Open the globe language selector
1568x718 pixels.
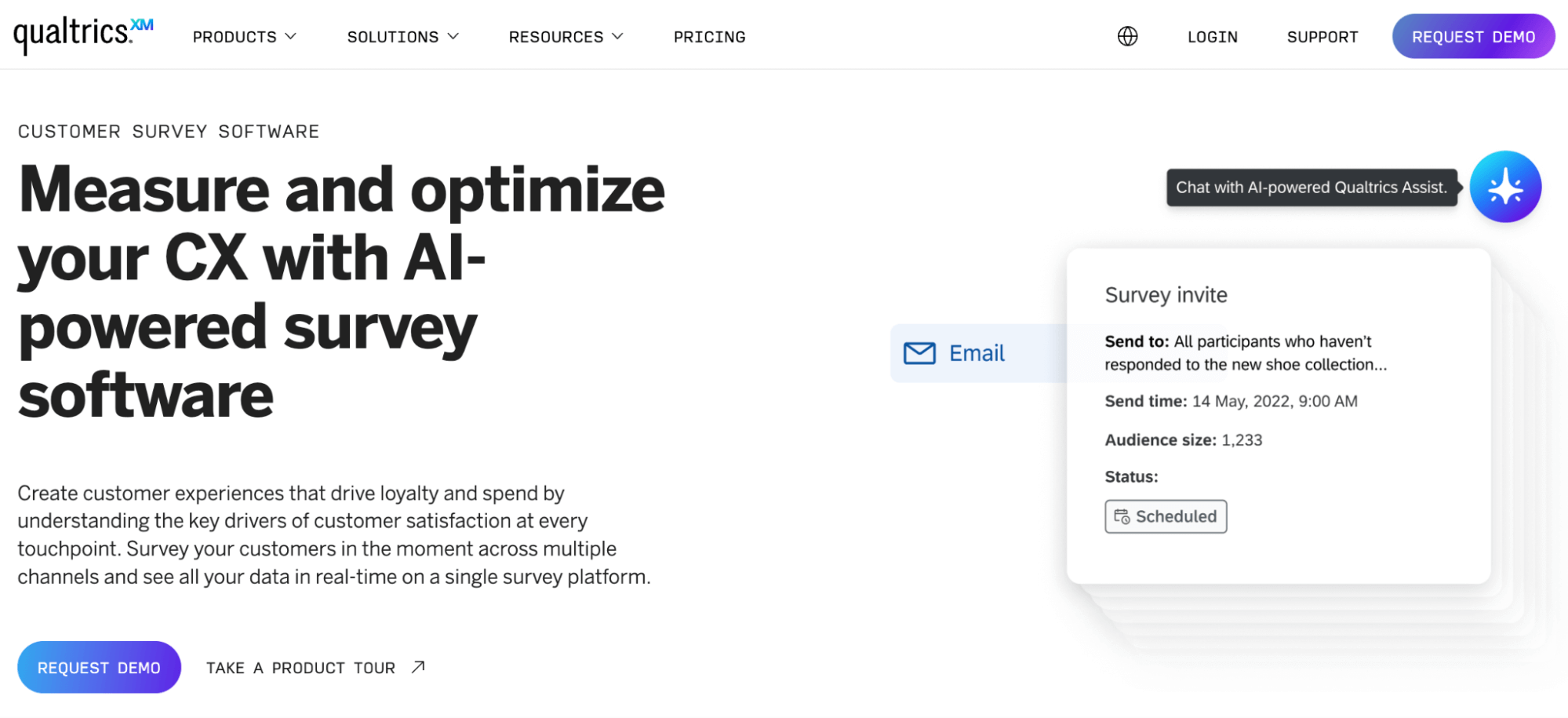coord(1127,36)
